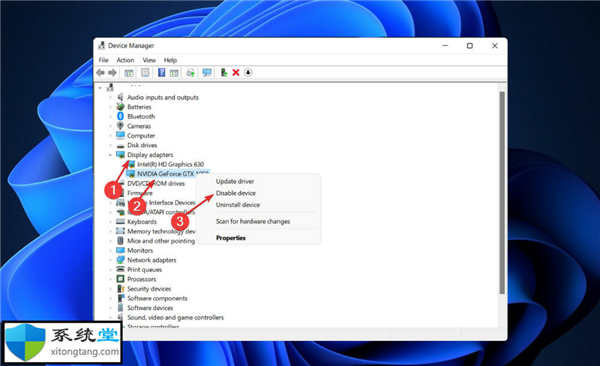The height and width of the screenshot is (366, 600).
Task: Choose Update driver in the context menu
Action: pyautogui.click(x=235, y=181)
